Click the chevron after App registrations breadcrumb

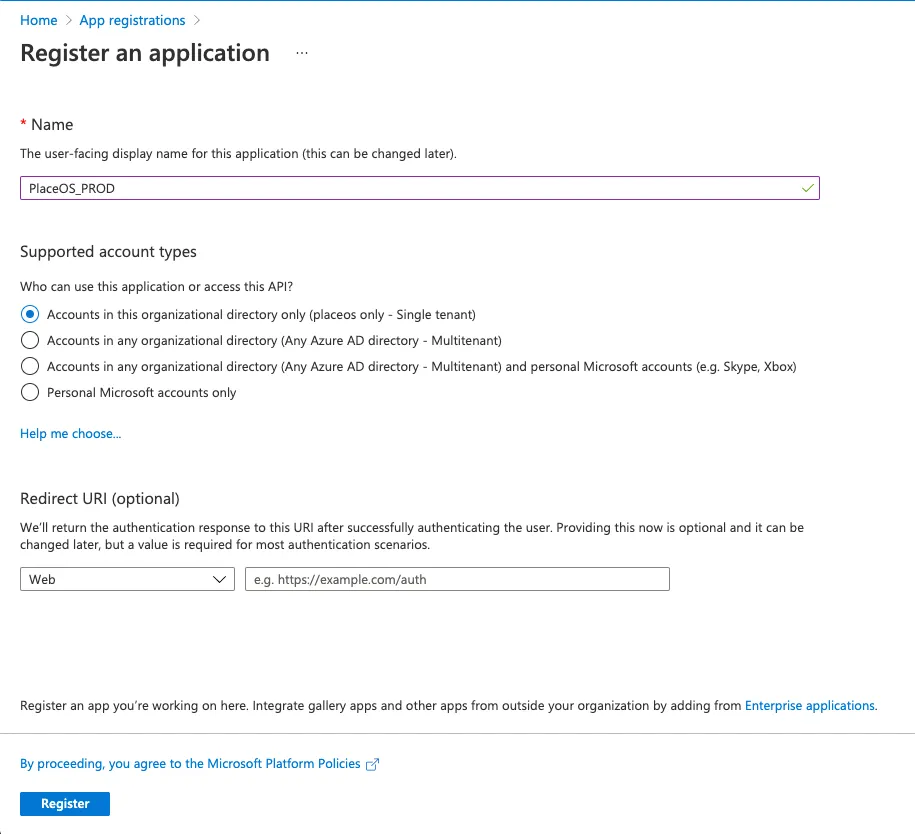pos(196,20)
